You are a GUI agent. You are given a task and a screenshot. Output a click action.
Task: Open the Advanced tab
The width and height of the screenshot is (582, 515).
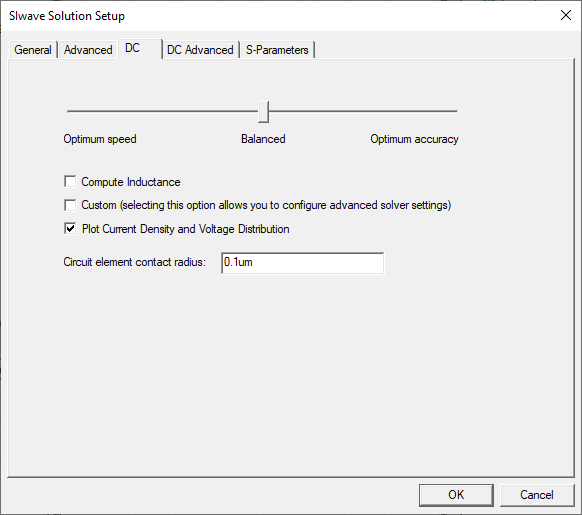[88, 50]
